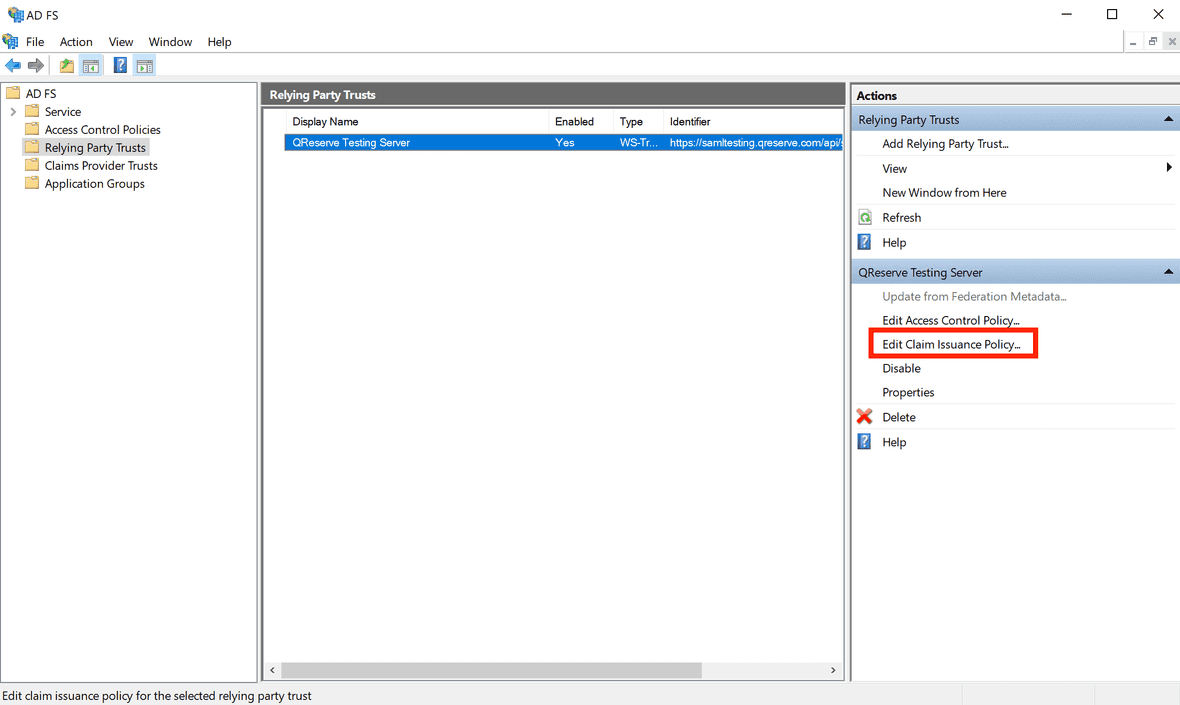Screen dimensions: 1180x705
Task: Click the export list folder icon
Action: click(x=65, y=65)
